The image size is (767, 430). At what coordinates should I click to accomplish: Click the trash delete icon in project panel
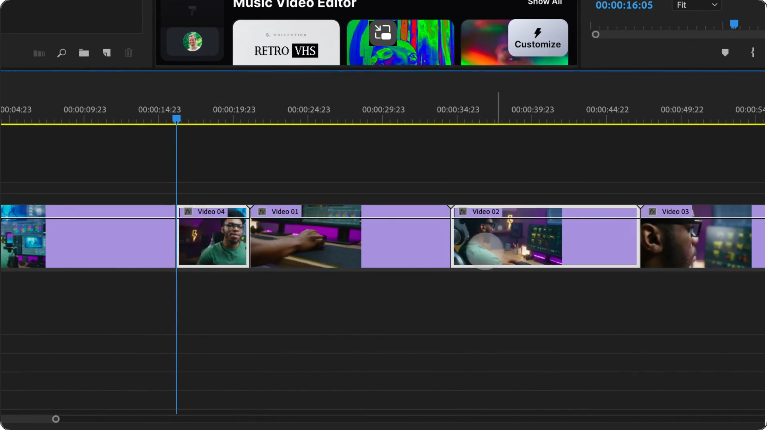(x=128, y=53)
